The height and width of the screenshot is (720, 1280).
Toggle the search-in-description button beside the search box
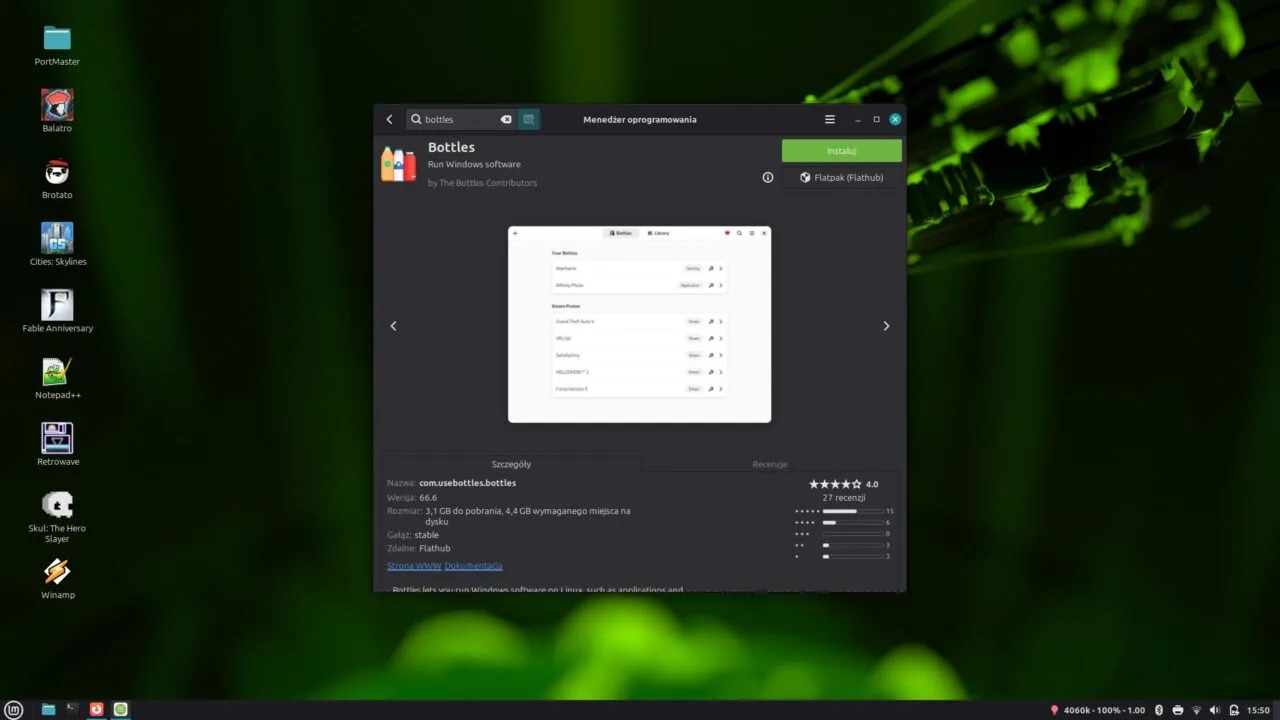pos(529,119)
